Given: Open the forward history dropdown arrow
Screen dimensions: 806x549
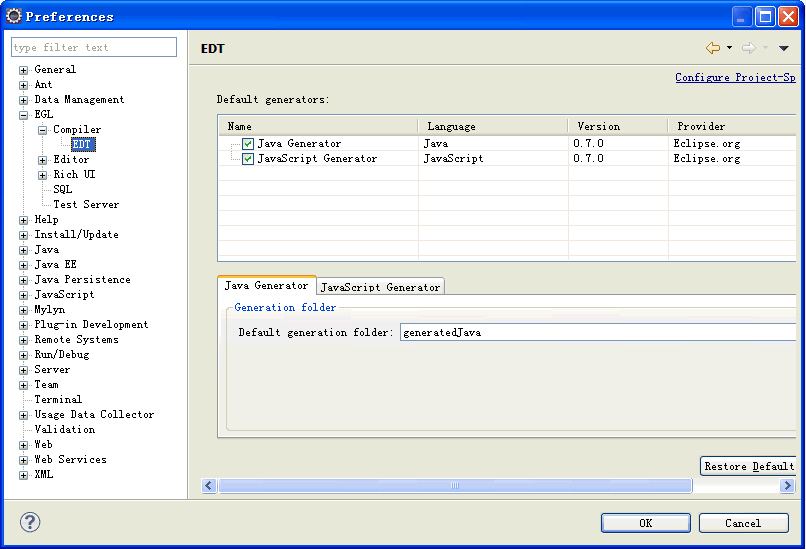Looking at the screenshot, I should [x=765, y=48].
